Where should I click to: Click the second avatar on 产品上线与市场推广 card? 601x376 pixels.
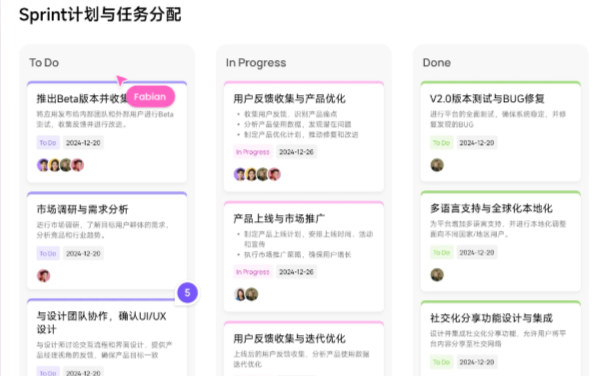click(x=251, y=294)
